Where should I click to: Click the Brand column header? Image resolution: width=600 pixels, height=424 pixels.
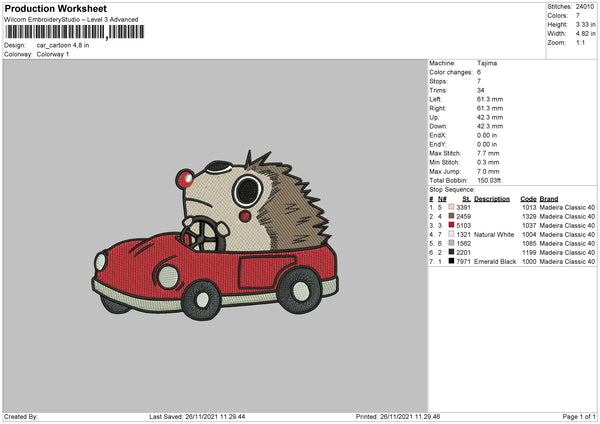(x=551, y=198)
